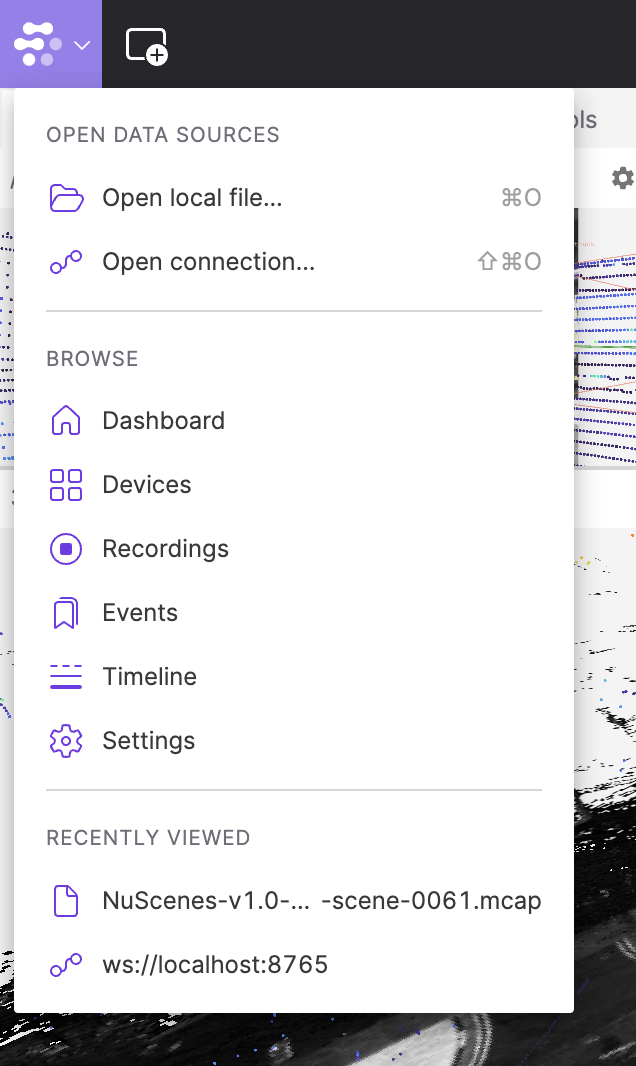Screen dimensions: 636x1066
Task: Click the Events menu entry
Action: pos(139,612)
